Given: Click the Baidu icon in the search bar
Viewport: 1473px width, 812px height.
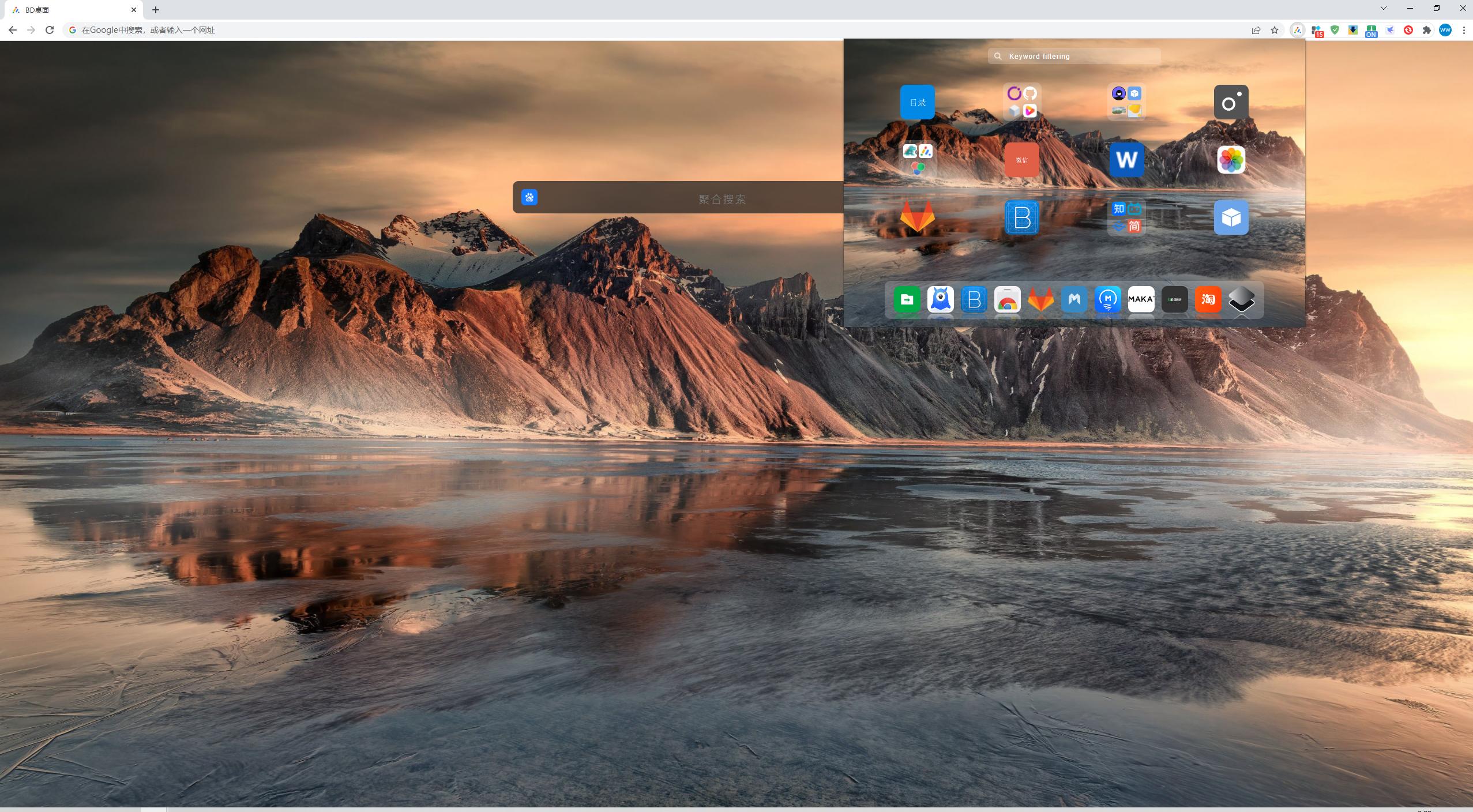Looking at the screenshot, I should pos(529,197).
